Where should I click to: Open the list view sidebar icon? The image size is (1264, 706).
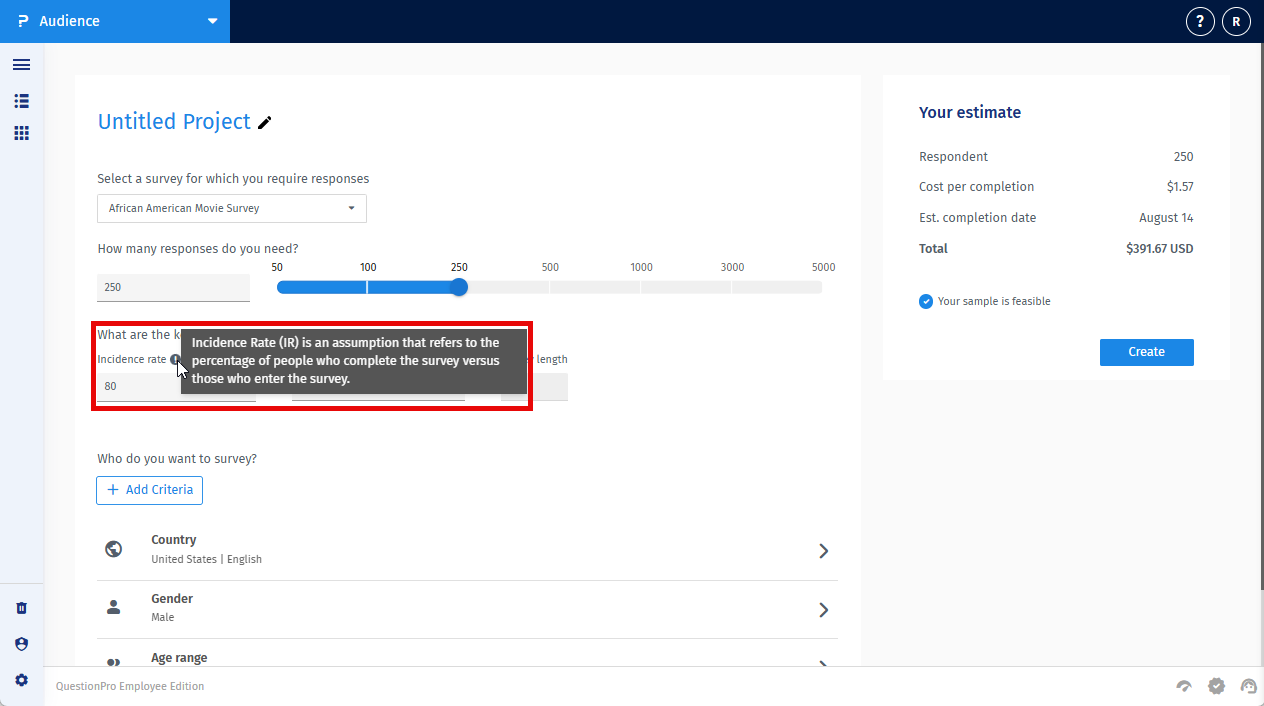pyautogui.click(x=21, y=101)
